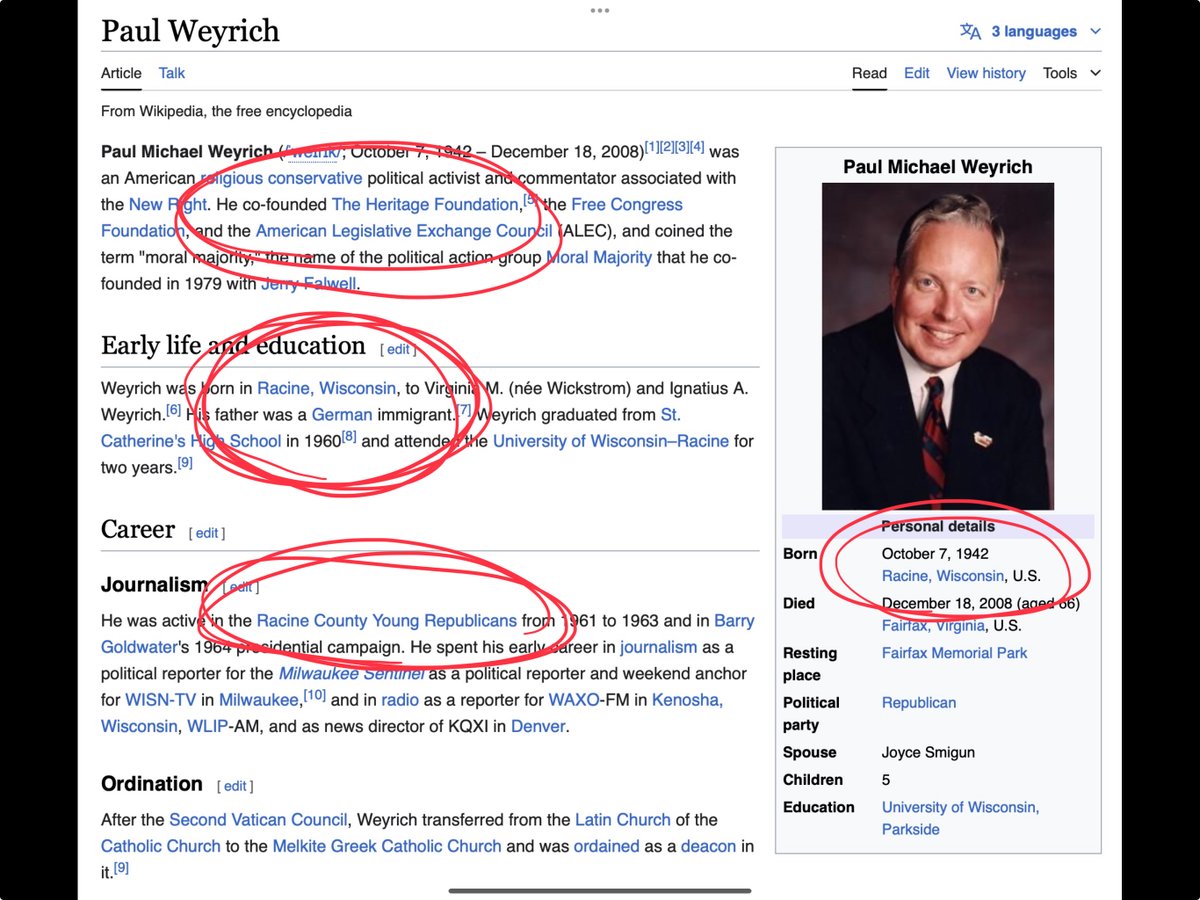Open the Milwaukee city link
Screen dimensions: 1200x900
(x=259, y=700)
